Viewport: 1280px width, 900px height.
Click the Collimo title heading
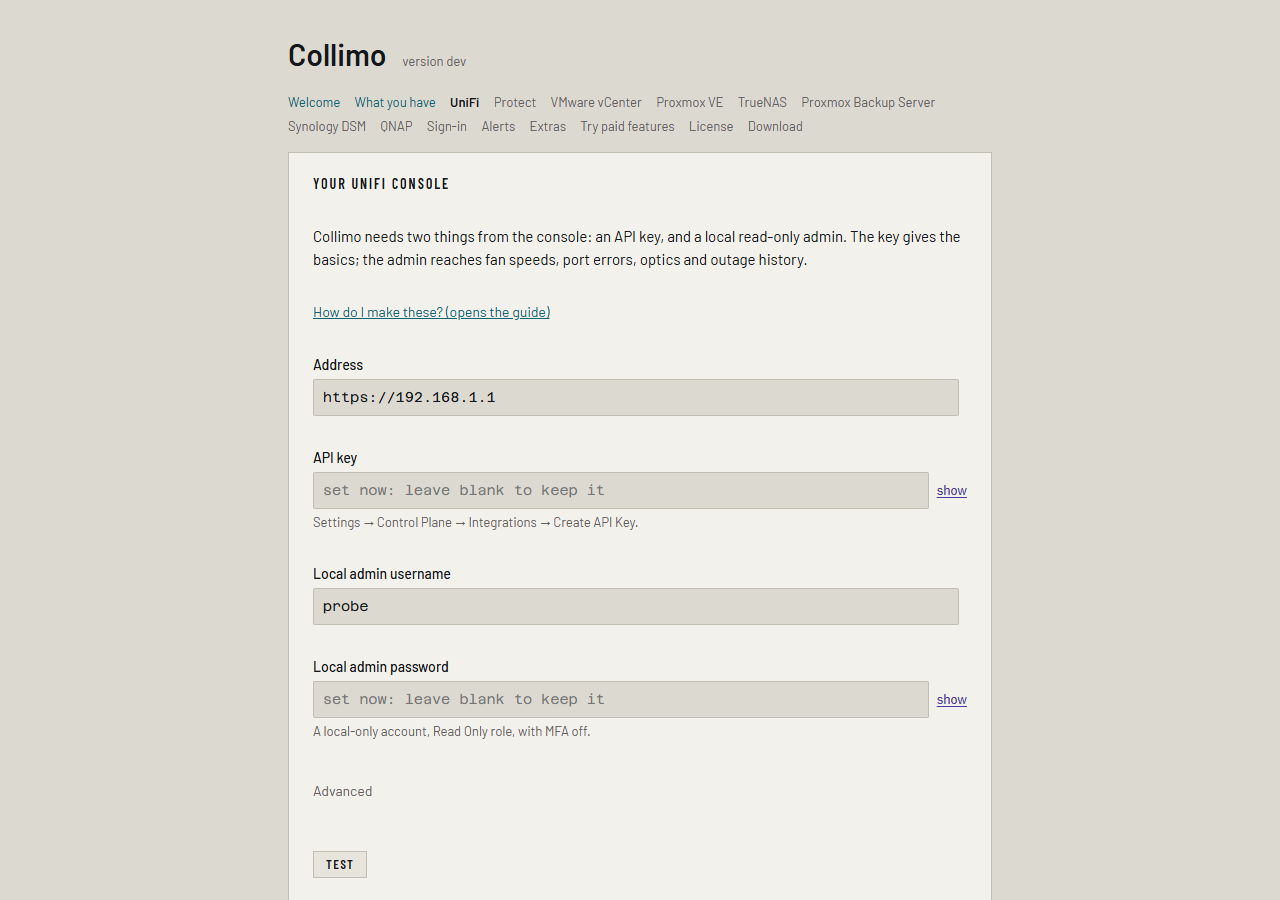(337, 55)
